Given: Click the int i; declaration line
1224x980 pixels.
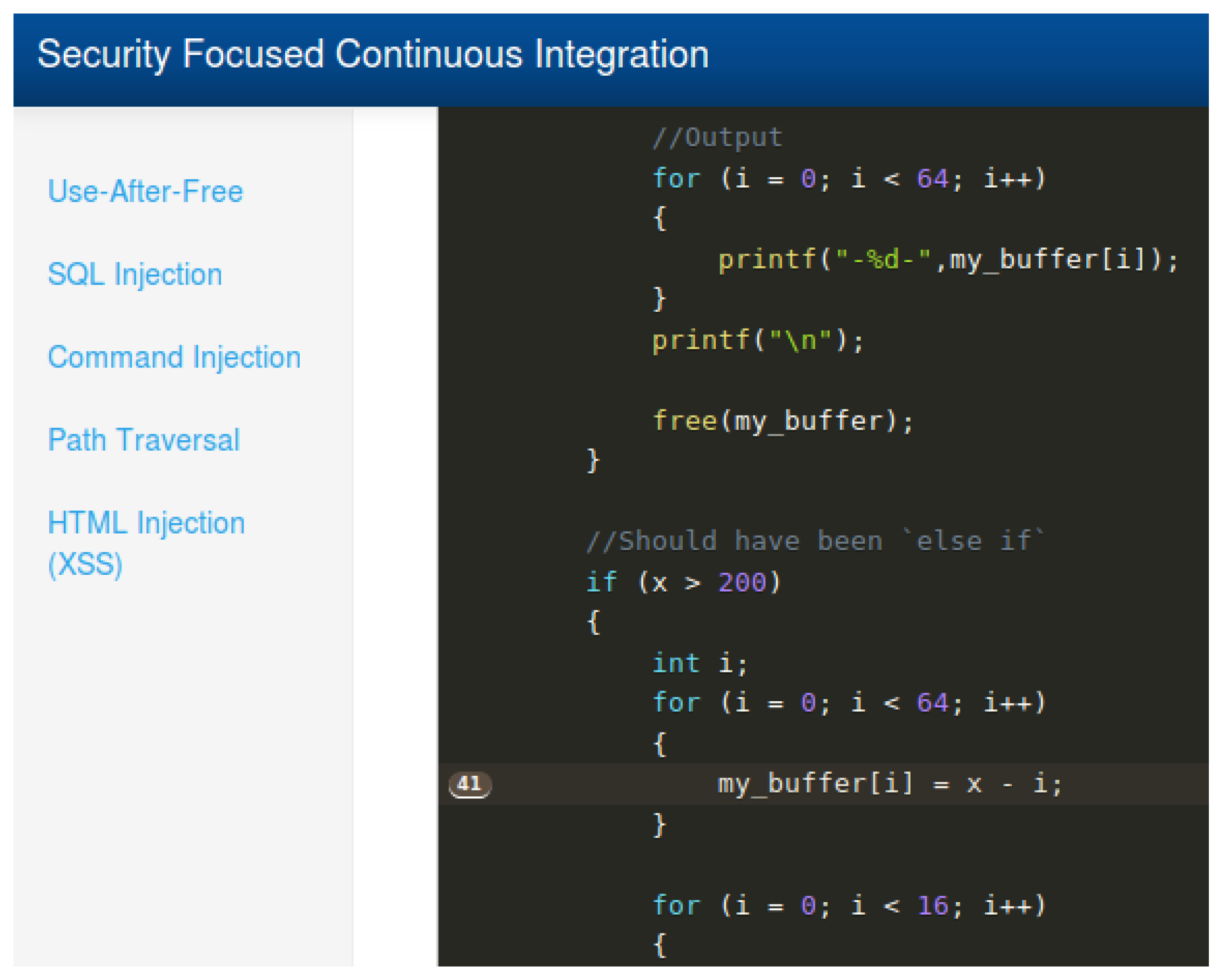Looking at the screenshot, I should point(700,664).
